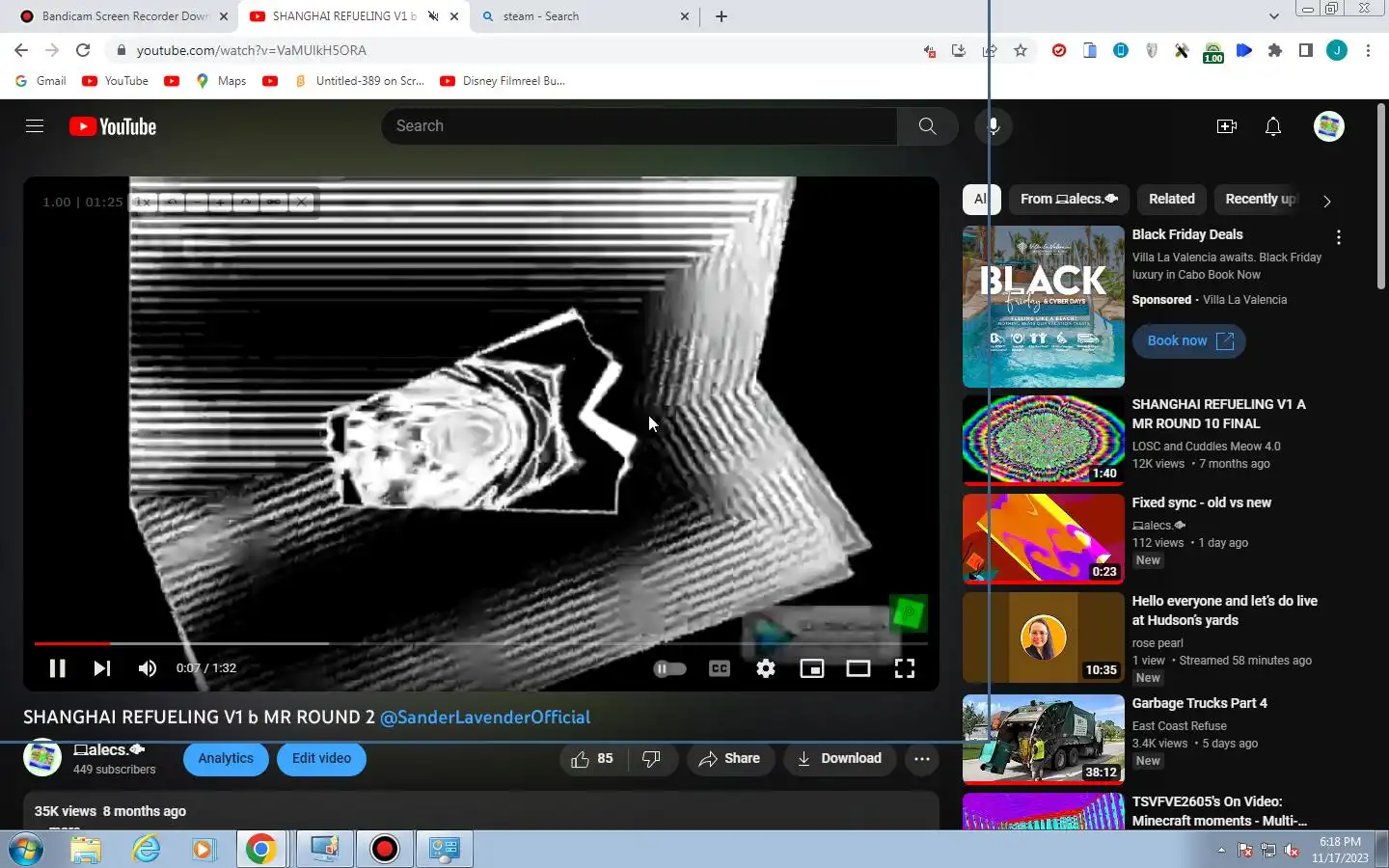Open the Create video camera icon
This screenshot has height=868, width=1389.
(1227, 126)
